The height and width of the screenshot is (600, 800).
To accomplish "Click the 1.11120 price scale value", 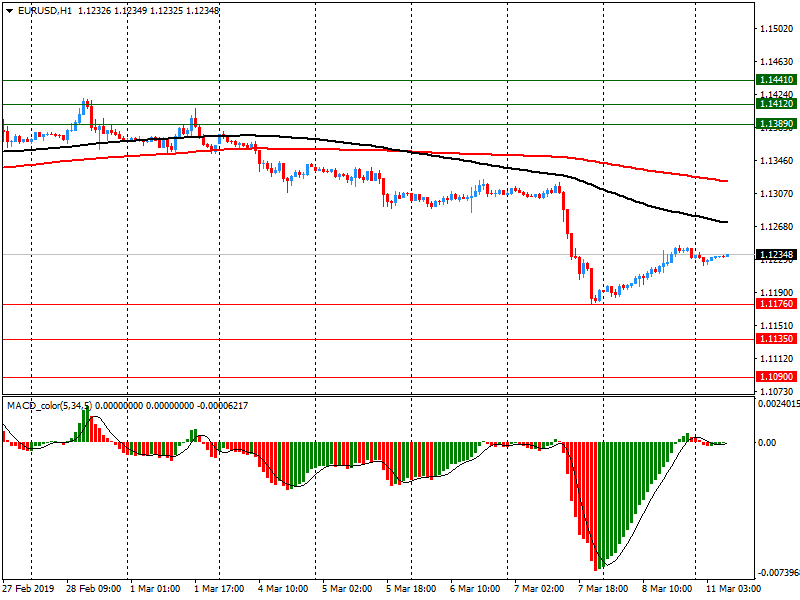I will 777,359.
